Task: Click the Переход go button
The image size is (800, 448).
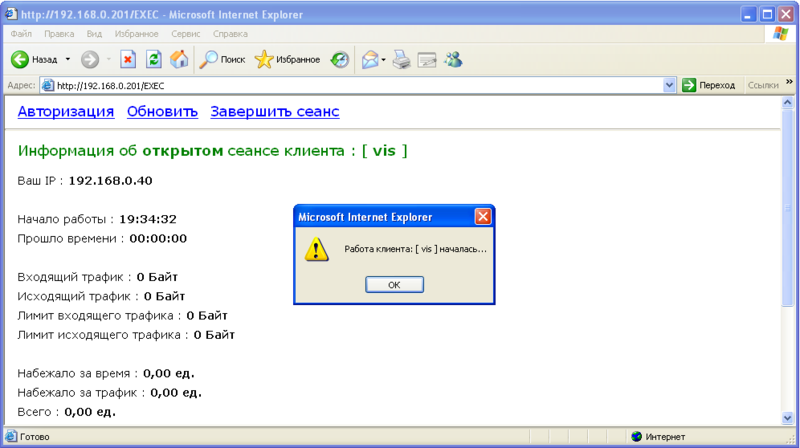Action: pos(709,85)
